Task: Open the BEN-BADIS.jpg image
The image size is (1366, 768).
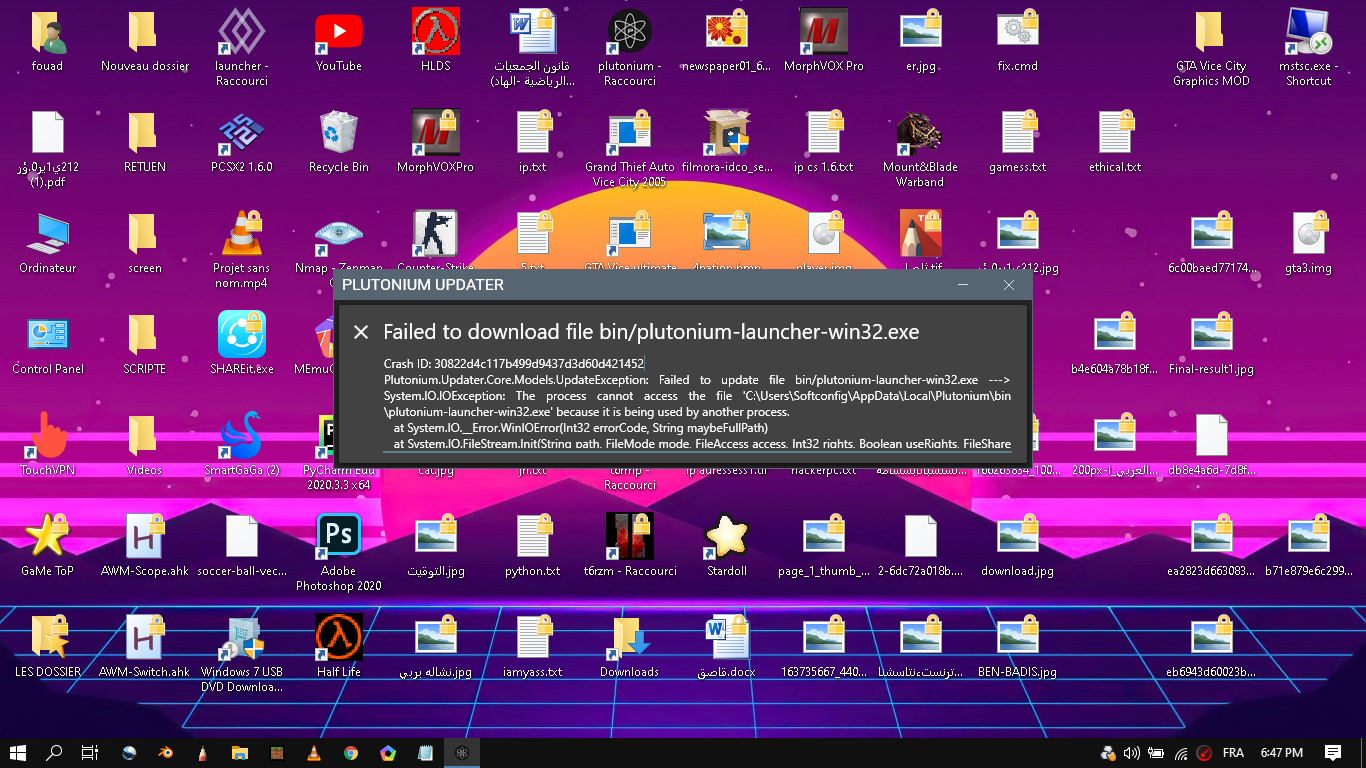Action: point(1017,647)
